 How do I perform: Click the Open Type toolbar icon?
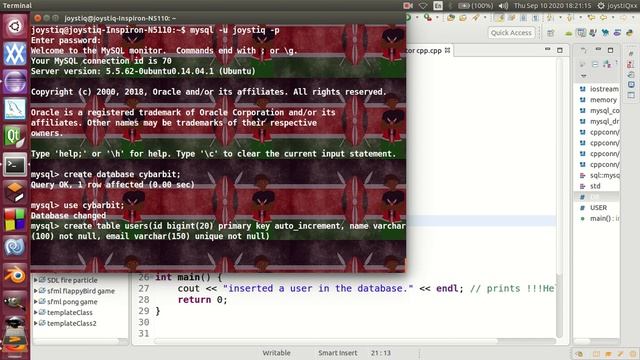click(451, 18)
